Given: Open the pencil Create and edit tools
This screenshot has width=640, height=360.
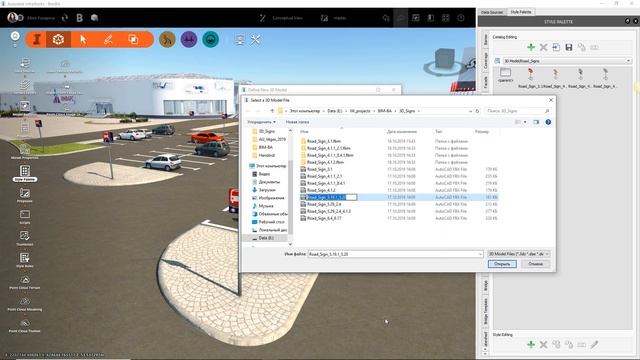Looking at the screenshot, I should (108, 40).
